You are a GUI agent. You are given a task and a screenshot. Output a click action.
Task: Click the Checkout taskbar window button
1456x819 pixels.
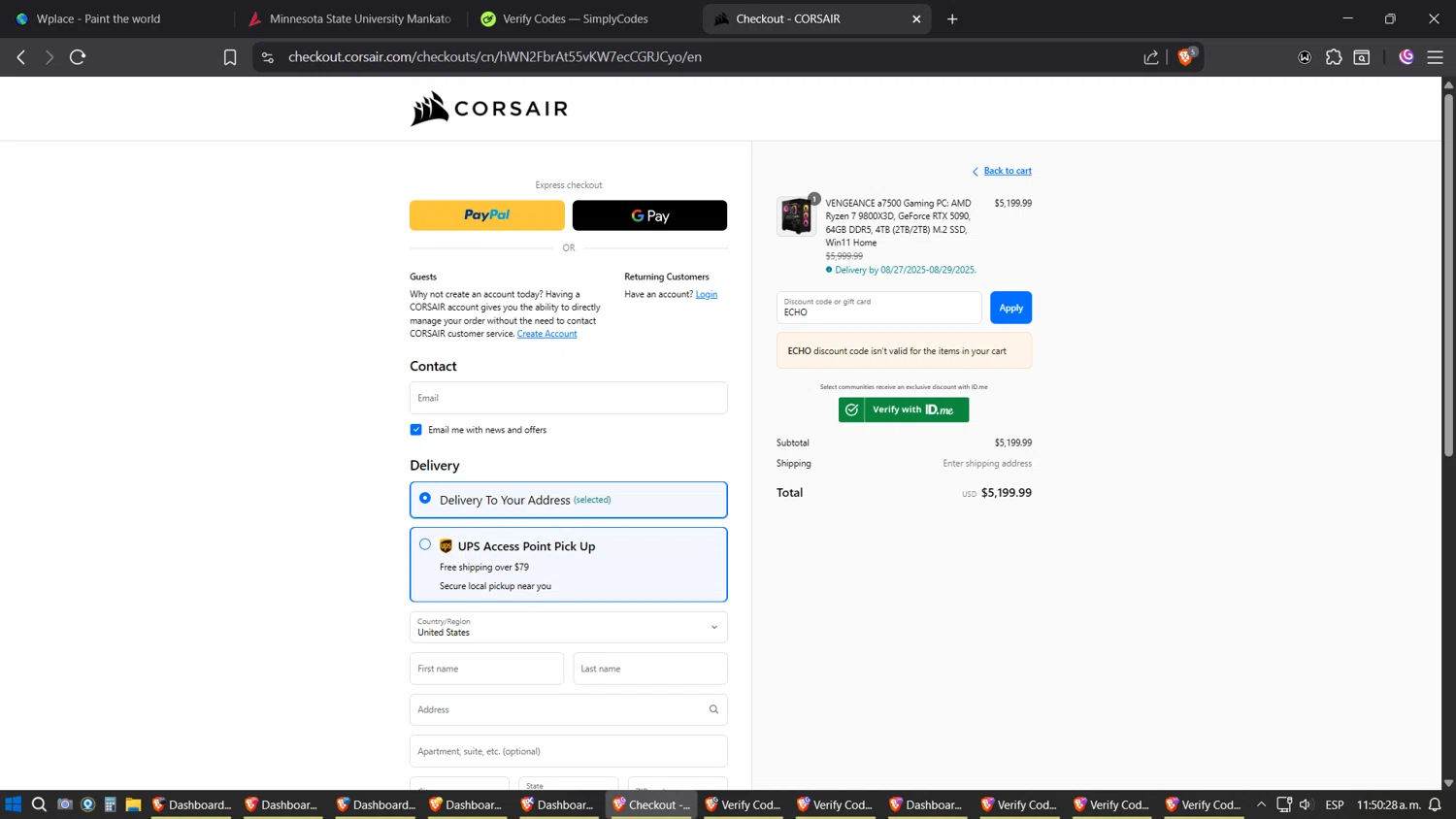tap(651, 804)
